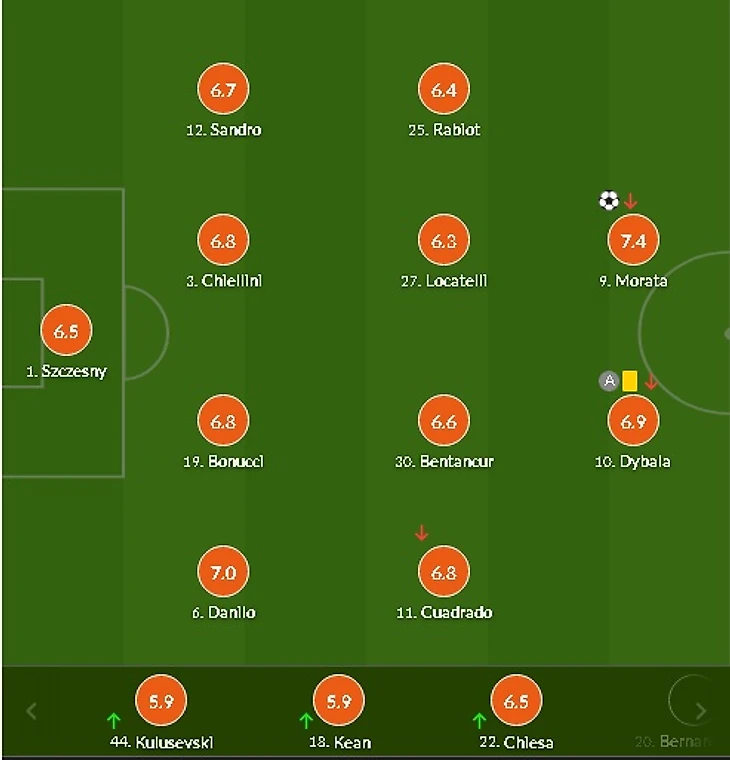Click green sub-on arrow beside Chiesa
This screenshot has height=760, width=730.
pos(479,721)
